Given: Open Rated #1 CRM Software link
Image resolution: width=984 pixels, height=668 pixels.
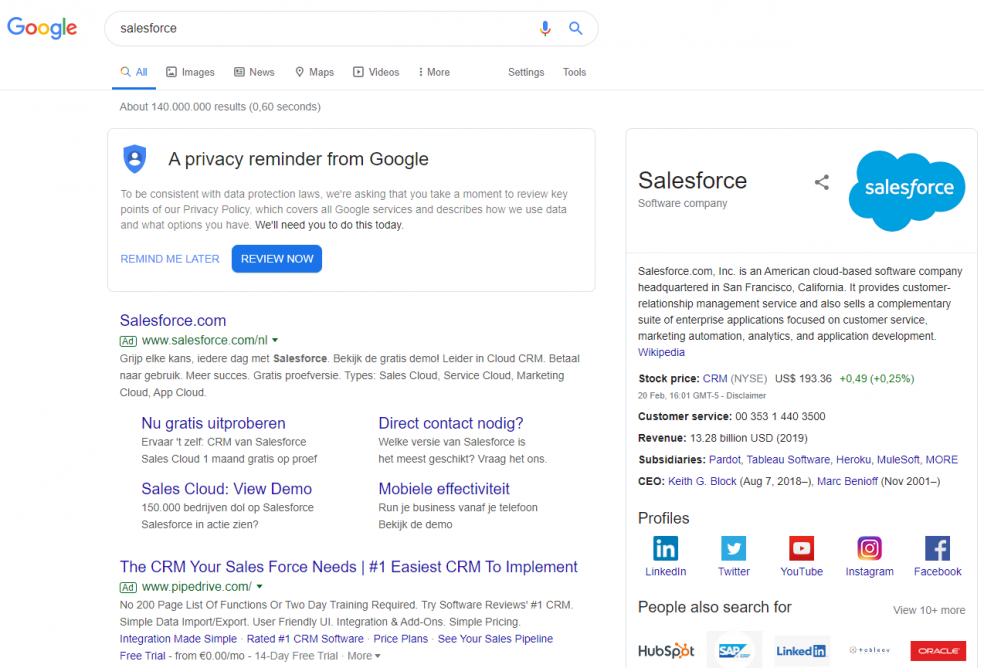Looking at the screenshot, I should (305, 638).
